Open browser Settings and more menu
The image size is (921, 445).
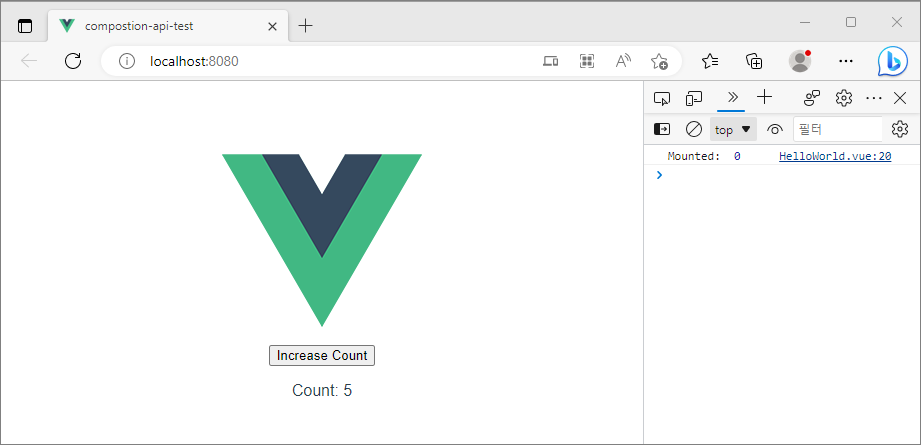(x=845, y=61)
